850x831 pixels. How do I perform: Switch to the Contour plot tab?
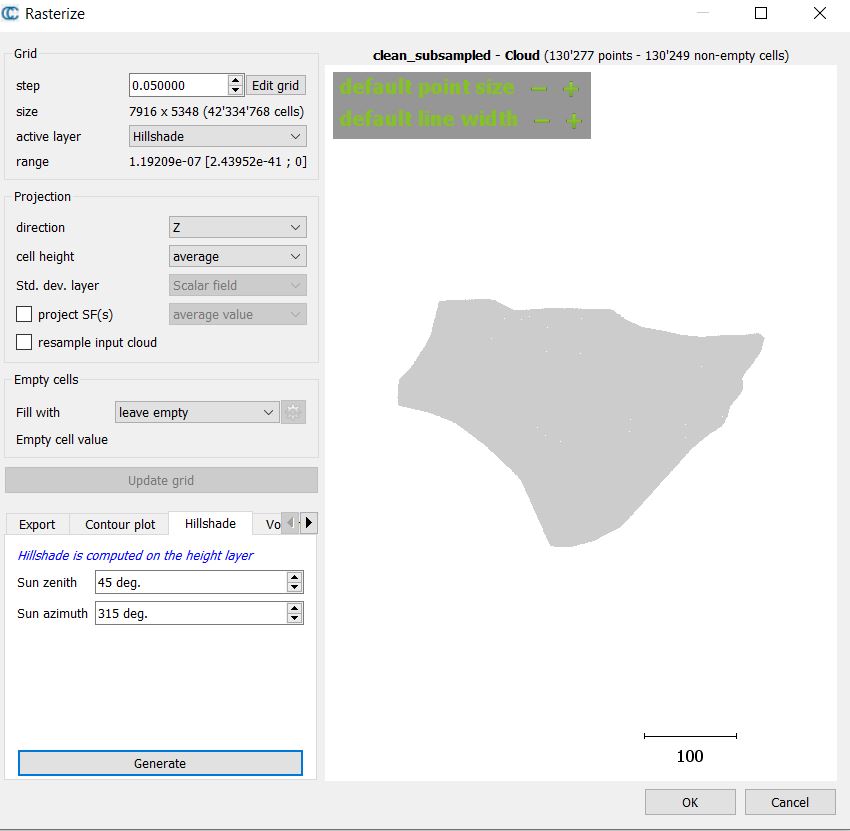point(118,524)
